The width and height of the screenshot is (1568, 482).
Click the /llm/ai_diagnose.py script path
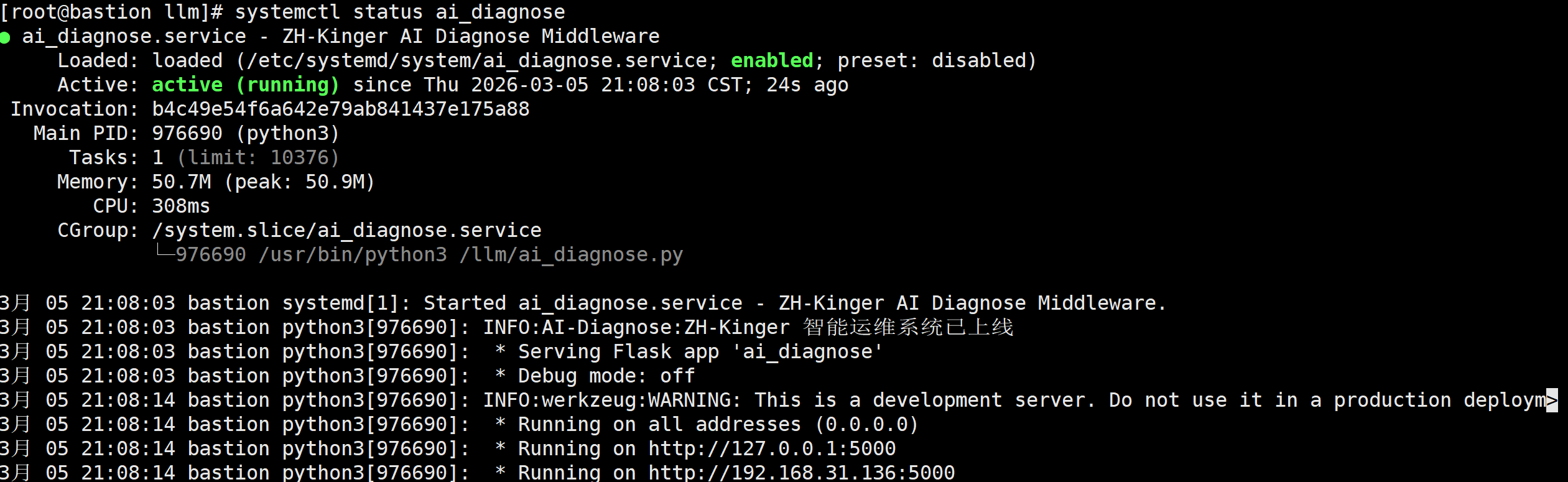[x=571, y=254]
